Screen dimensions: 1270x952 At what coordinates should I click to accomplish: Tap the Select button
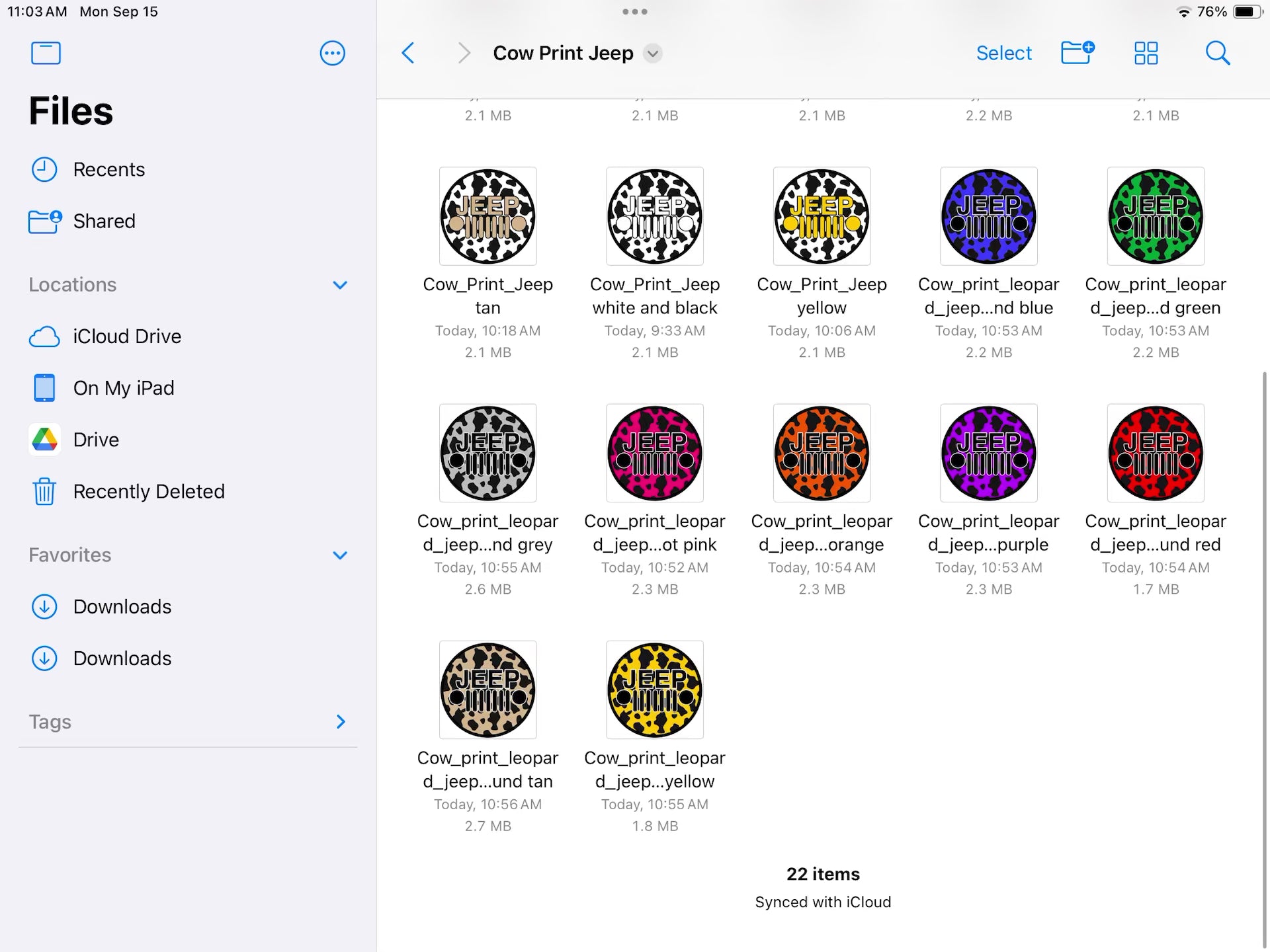click(1003, 53)
